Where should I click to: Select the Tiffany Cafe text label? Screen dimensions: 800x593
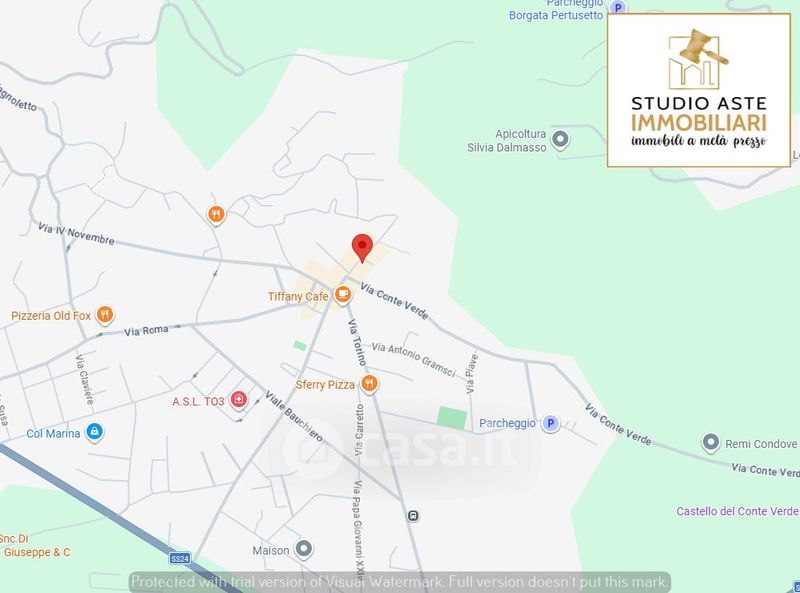(x=298, y=297)
